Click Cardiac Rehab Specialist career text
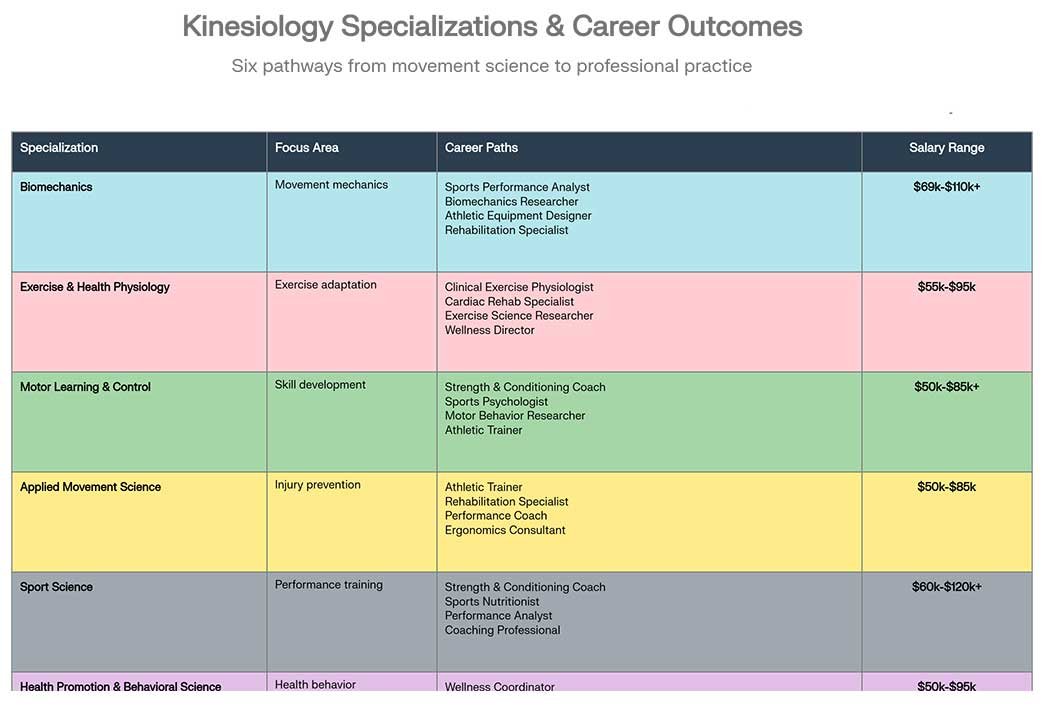 510,301
